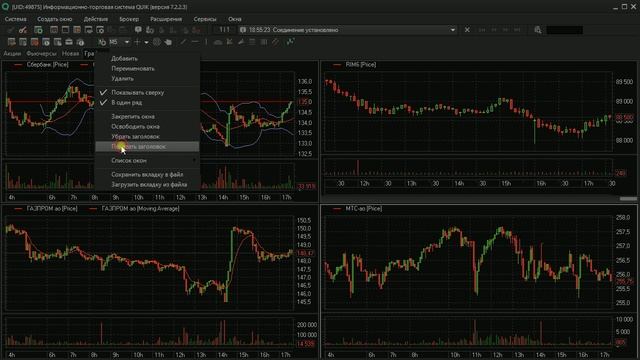
Task: Expand the arrow beside the crosshair tool
Action: point(147,42)
